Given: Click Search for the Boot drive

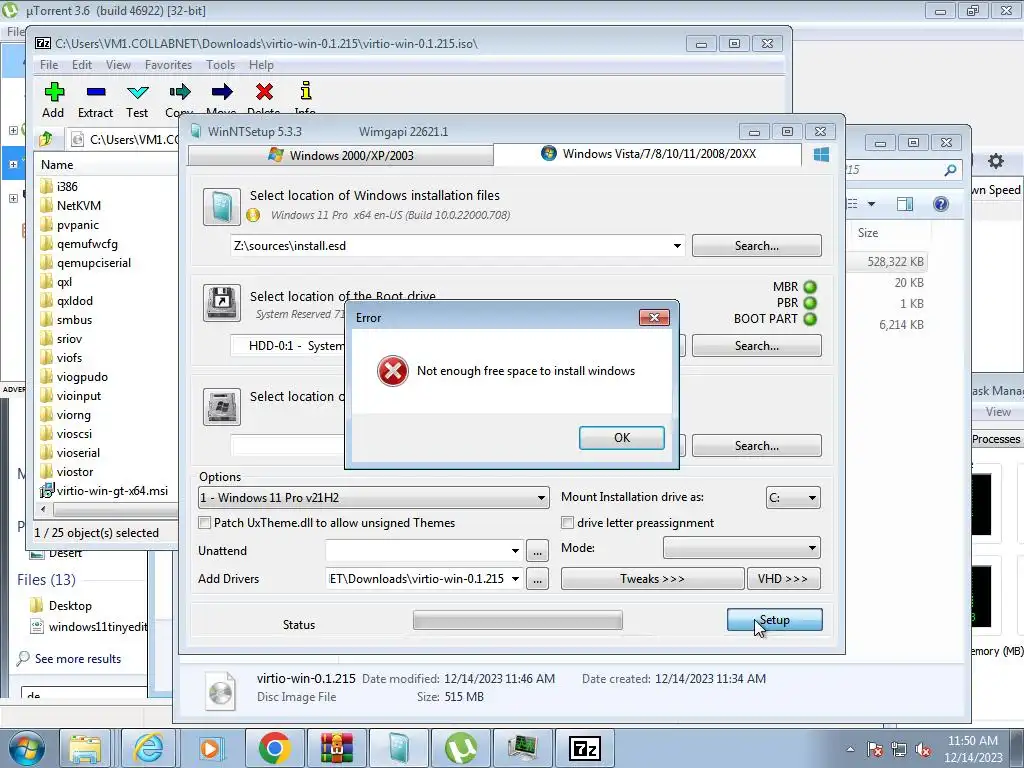Looking at the screenshot, I should tap(756, 346).
